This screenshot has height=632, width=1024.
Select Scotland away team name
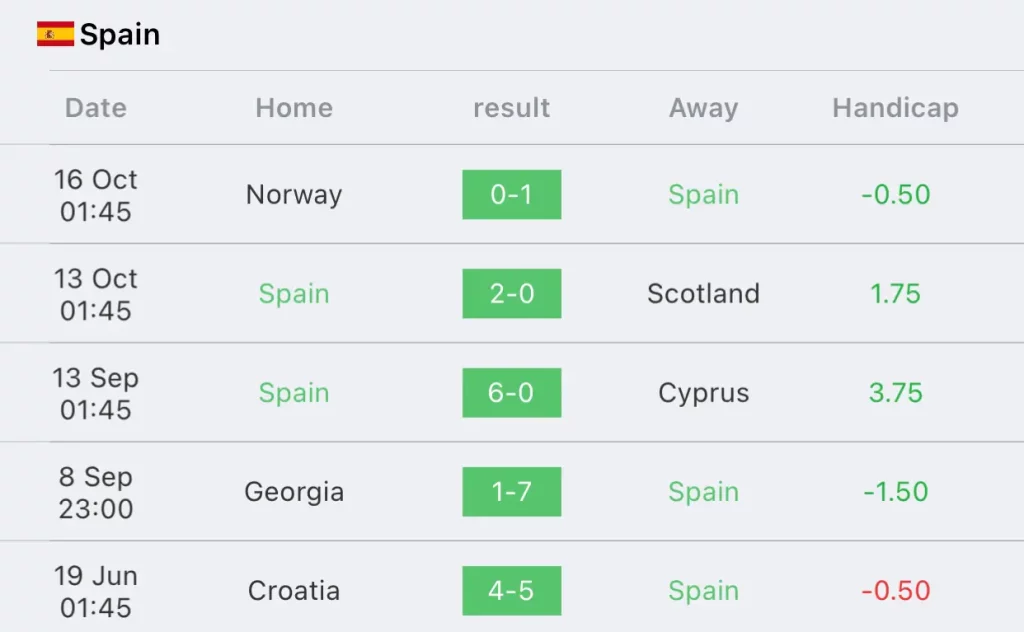703,294
